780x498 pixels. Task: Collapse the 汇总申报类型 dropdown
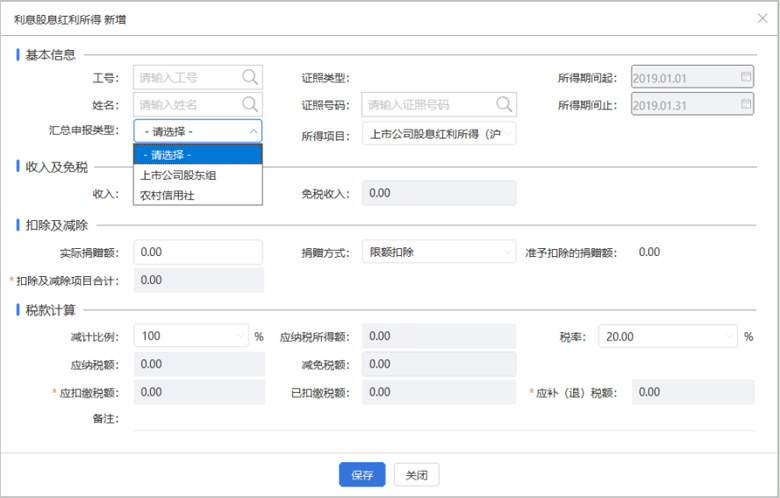tap(252, 131)
